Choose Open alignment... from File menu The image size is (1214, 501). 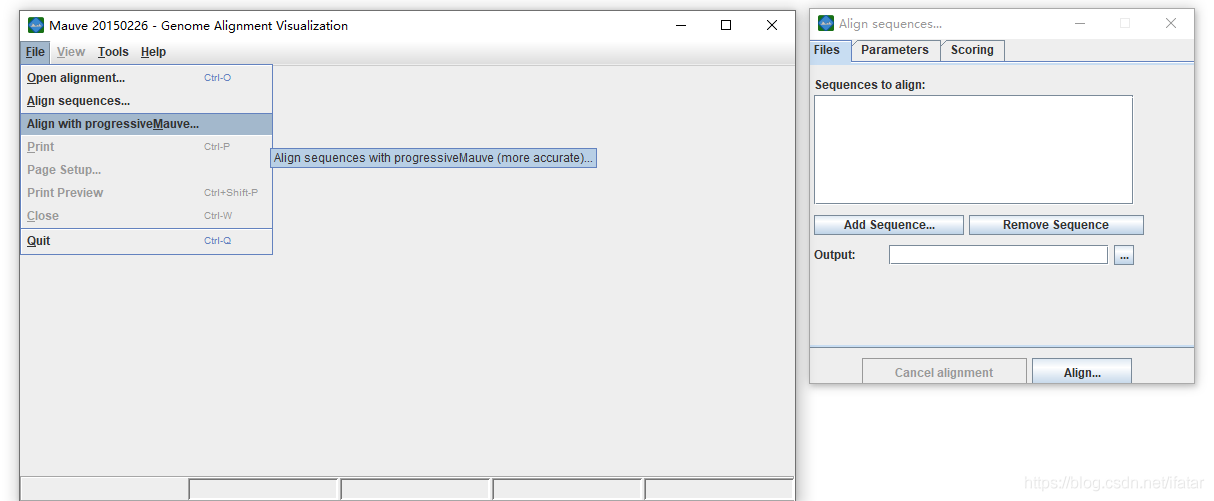click(x=146, y=78)
